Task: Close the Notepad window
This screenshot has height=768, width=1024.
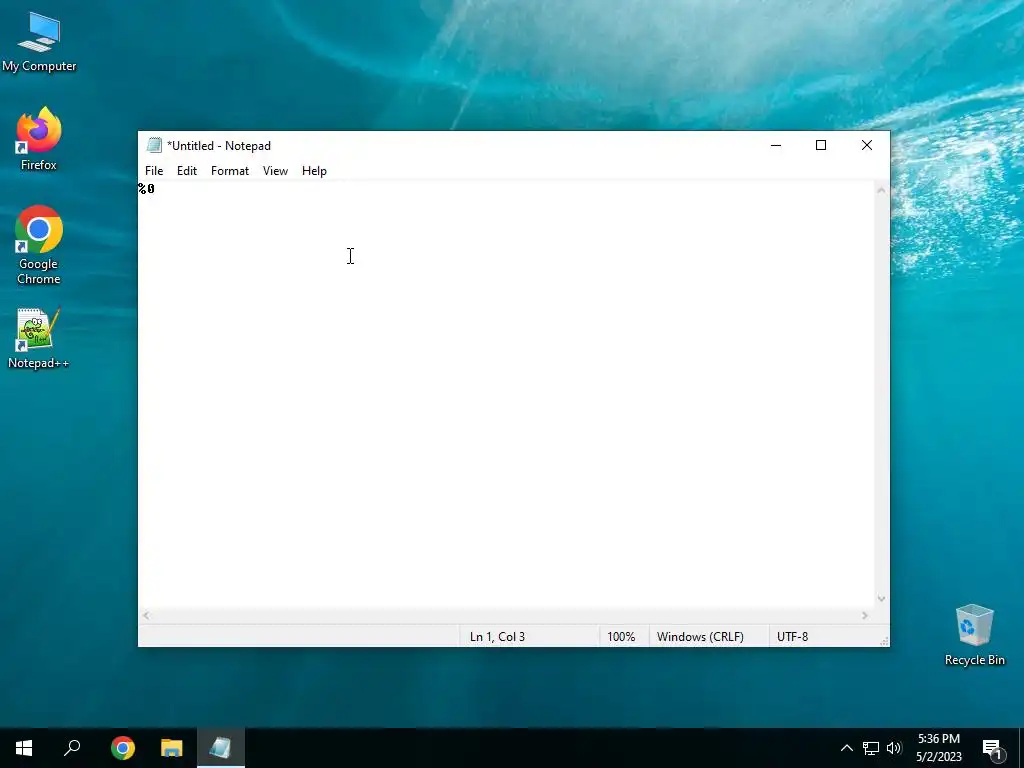Action: 867,146
